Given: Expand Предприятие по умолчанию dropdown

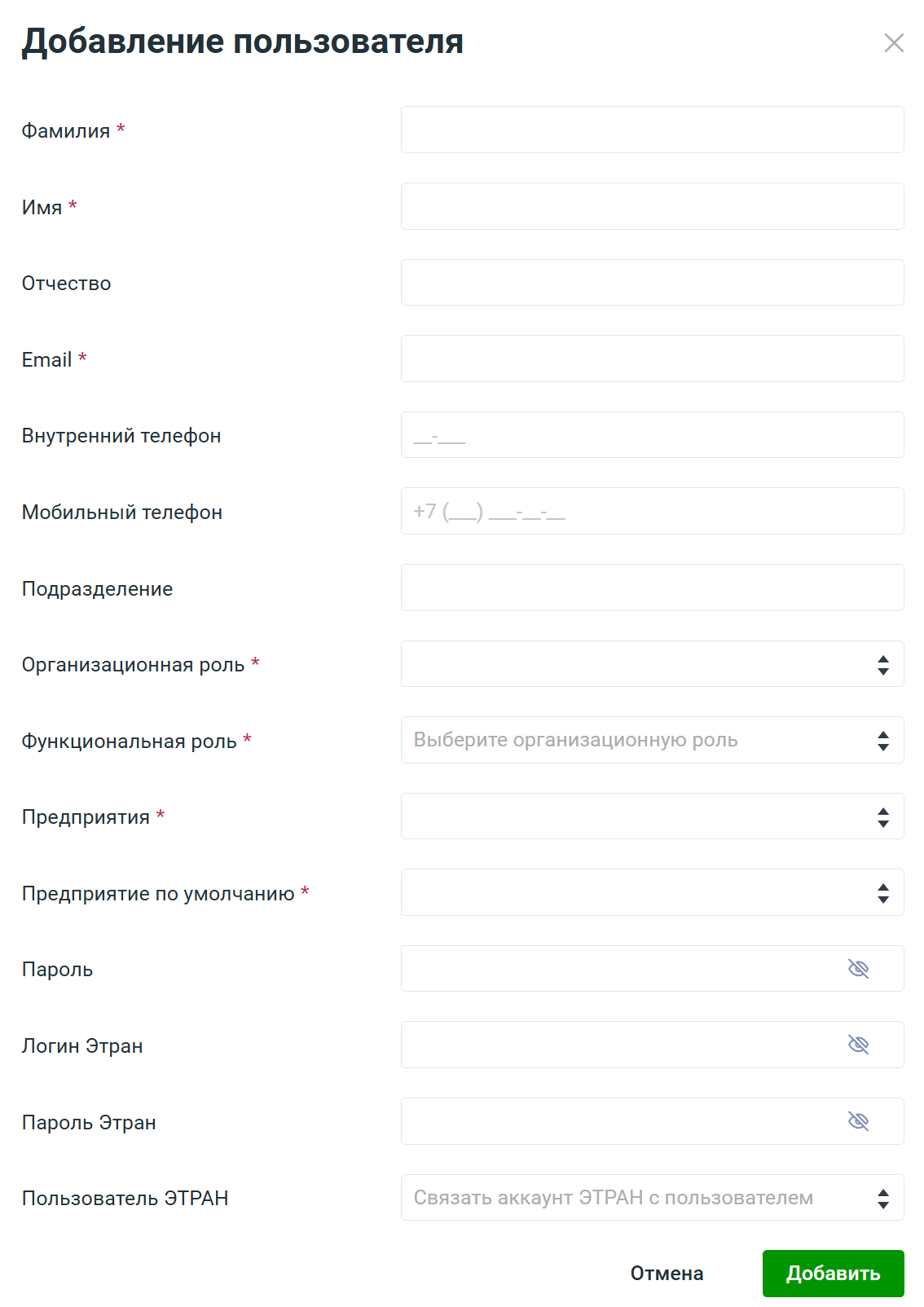Looking at the screenshot, I should pyautogui.click(x=652, y=892).
